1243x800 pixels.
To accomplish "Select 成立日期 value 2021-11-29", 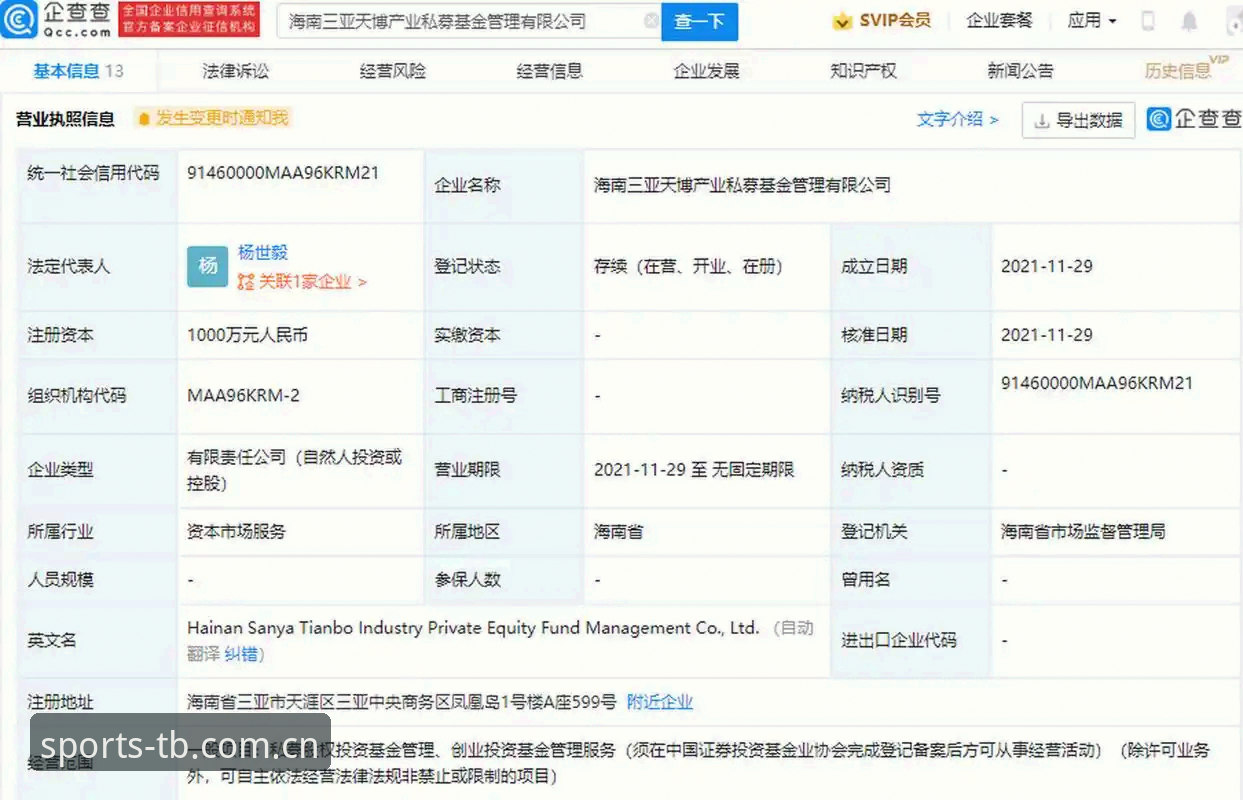I will pyautogui.click(x=1047, y=266).
